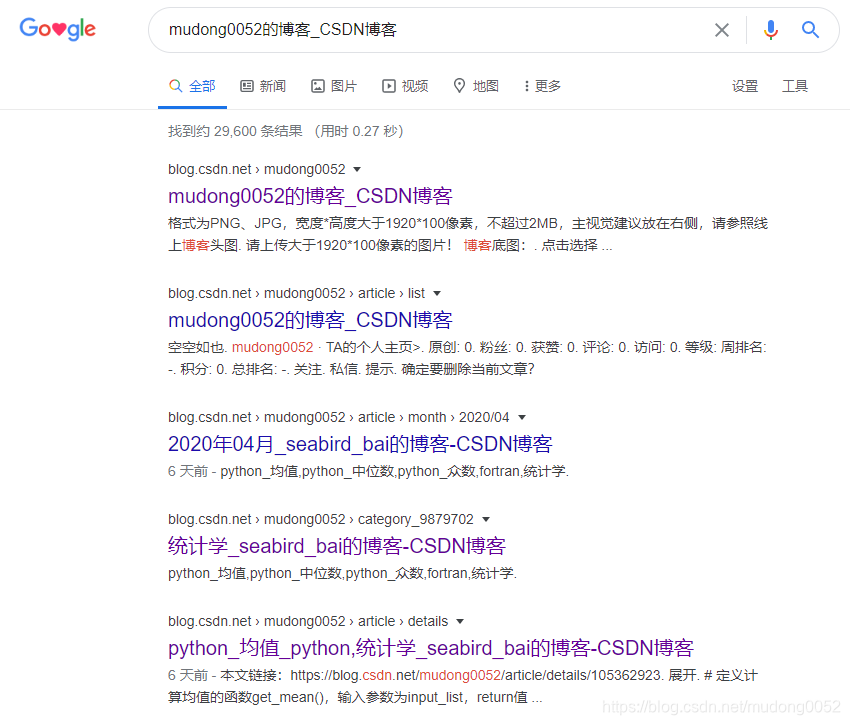
Task: Open 设置 search settings
Action: (x=745, y=86)
